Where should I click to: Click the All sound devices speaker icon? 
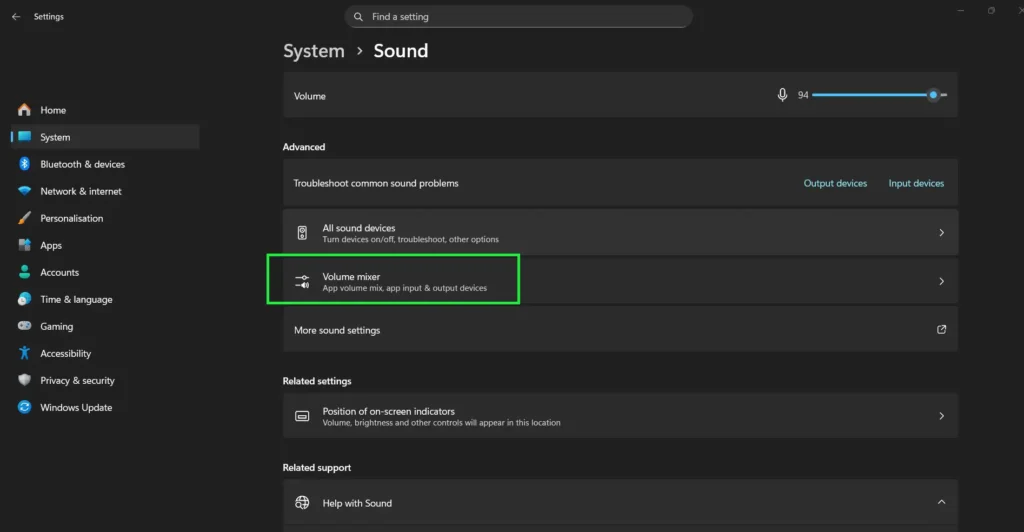pos(302,232)
